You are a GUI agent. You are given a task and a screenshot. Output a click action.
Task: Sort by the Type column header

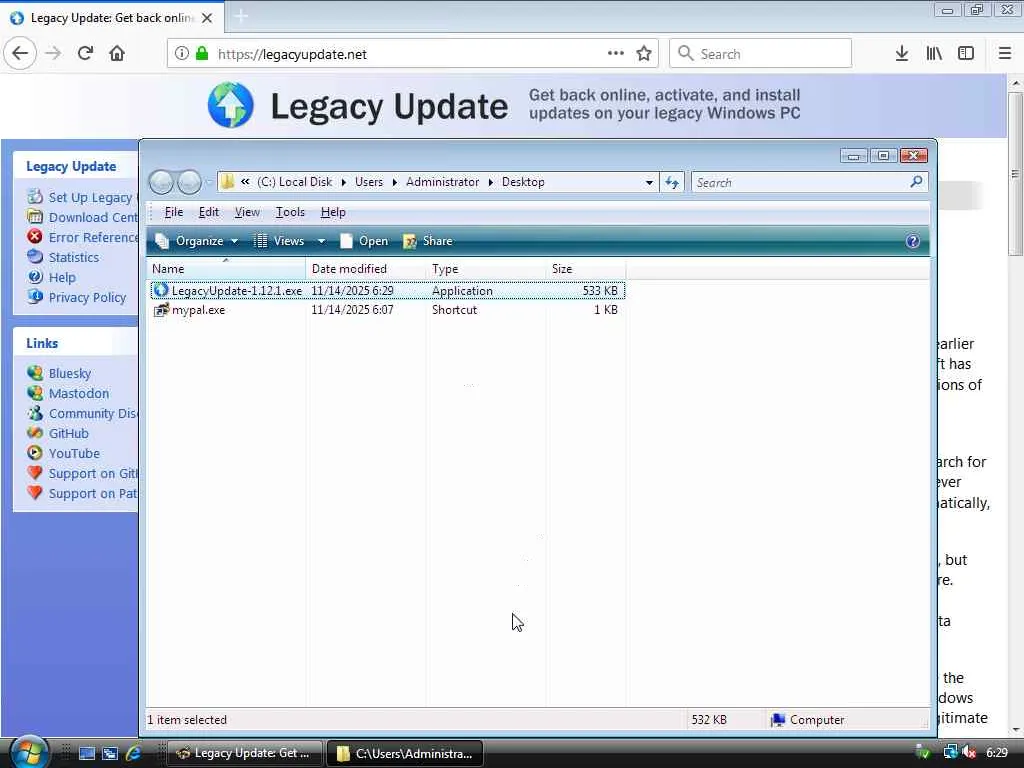click(x=486, y=269)
